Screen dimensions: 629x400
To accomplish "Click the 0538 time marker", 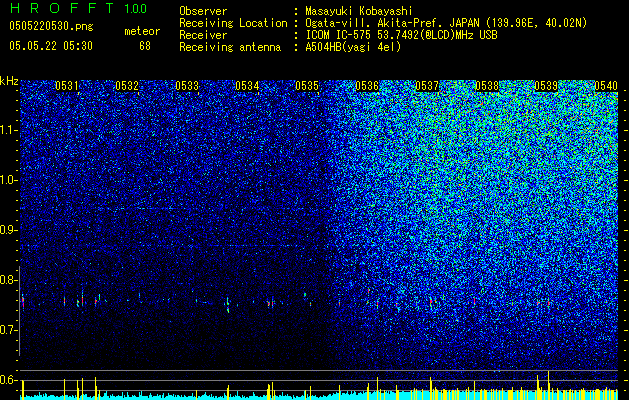I will 487,86.
